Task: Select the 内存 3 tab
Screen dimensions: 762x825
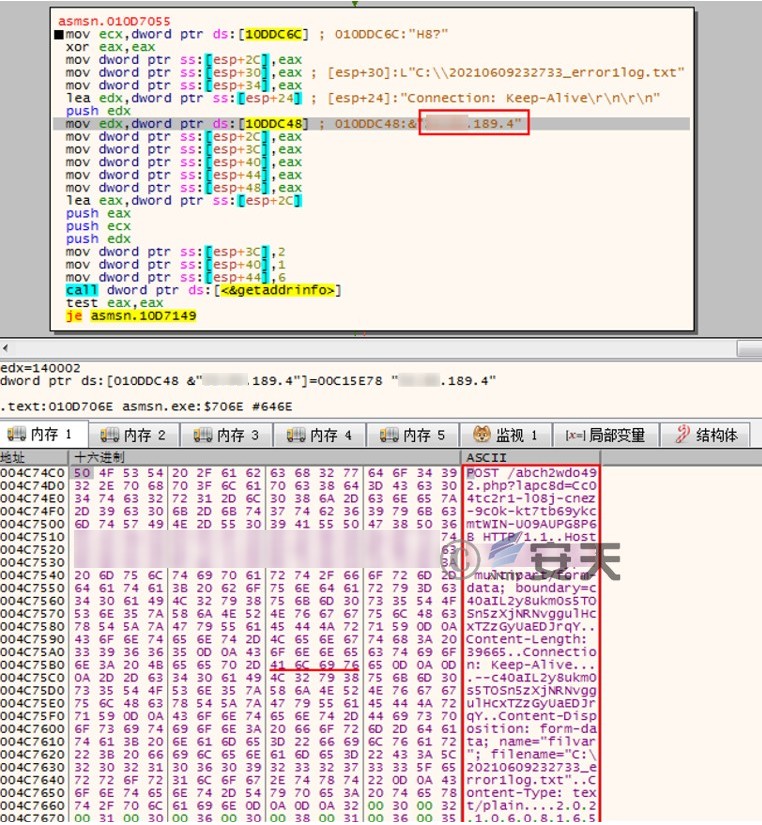Action: pos(227,435)
